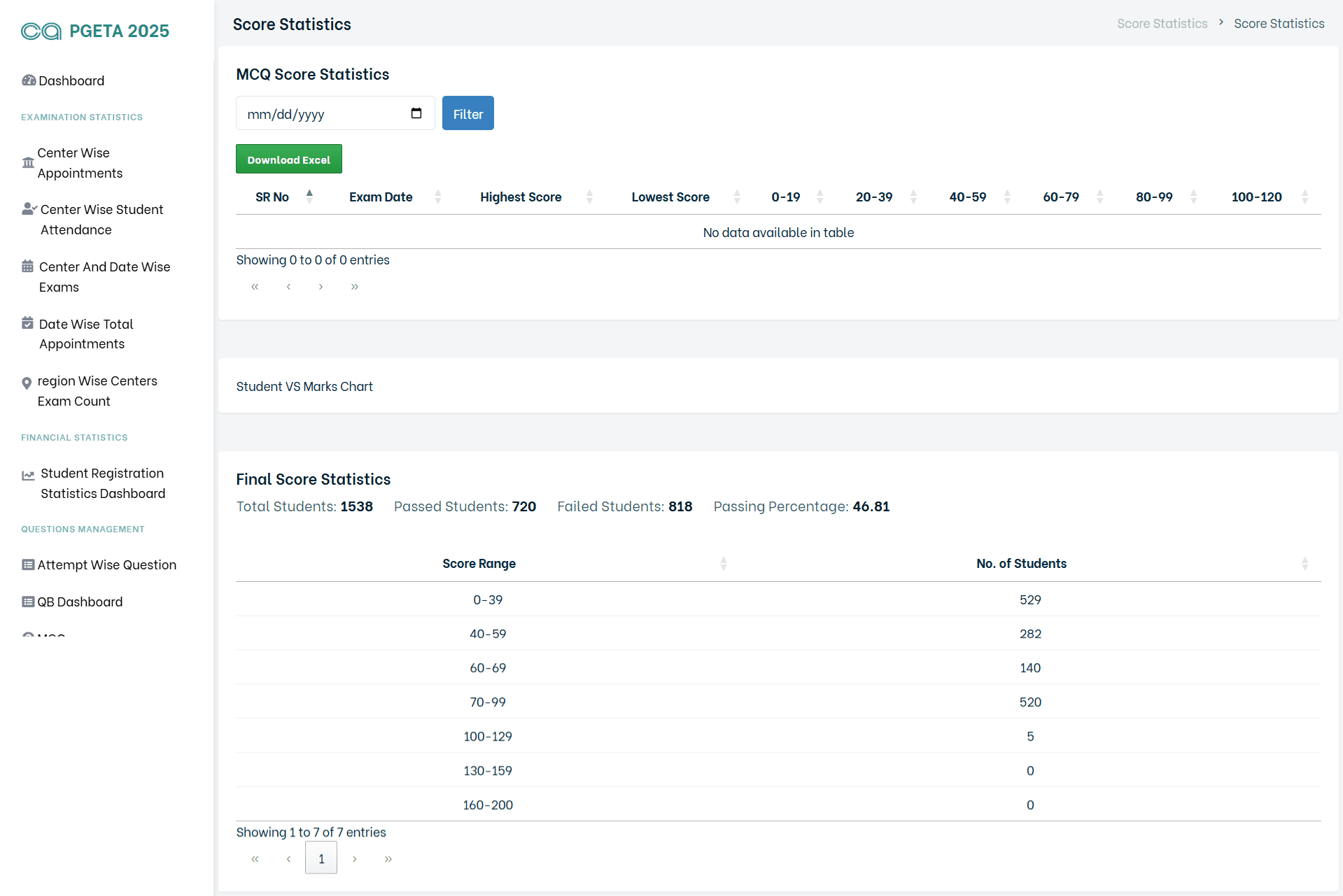Click the Center Wise Appointments building icon
Image resolution: width=1343 pixels, height=896 pixels.
tap(28, 163)
